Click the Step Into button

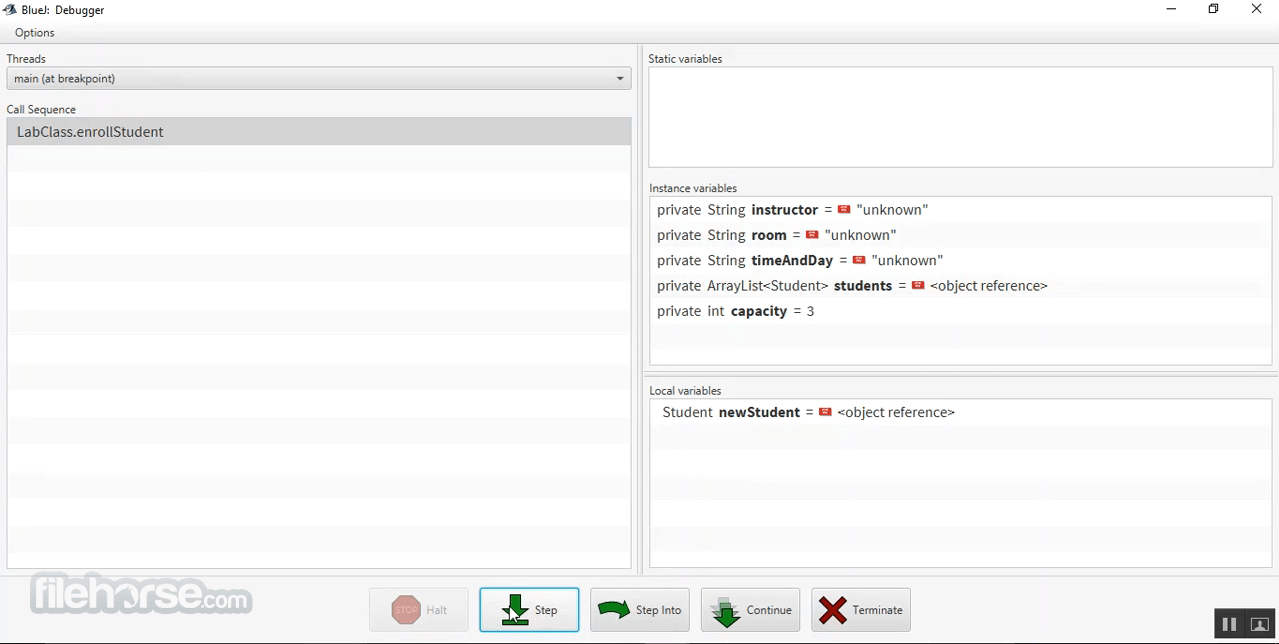pyautogui.click(x=640, y=610)
